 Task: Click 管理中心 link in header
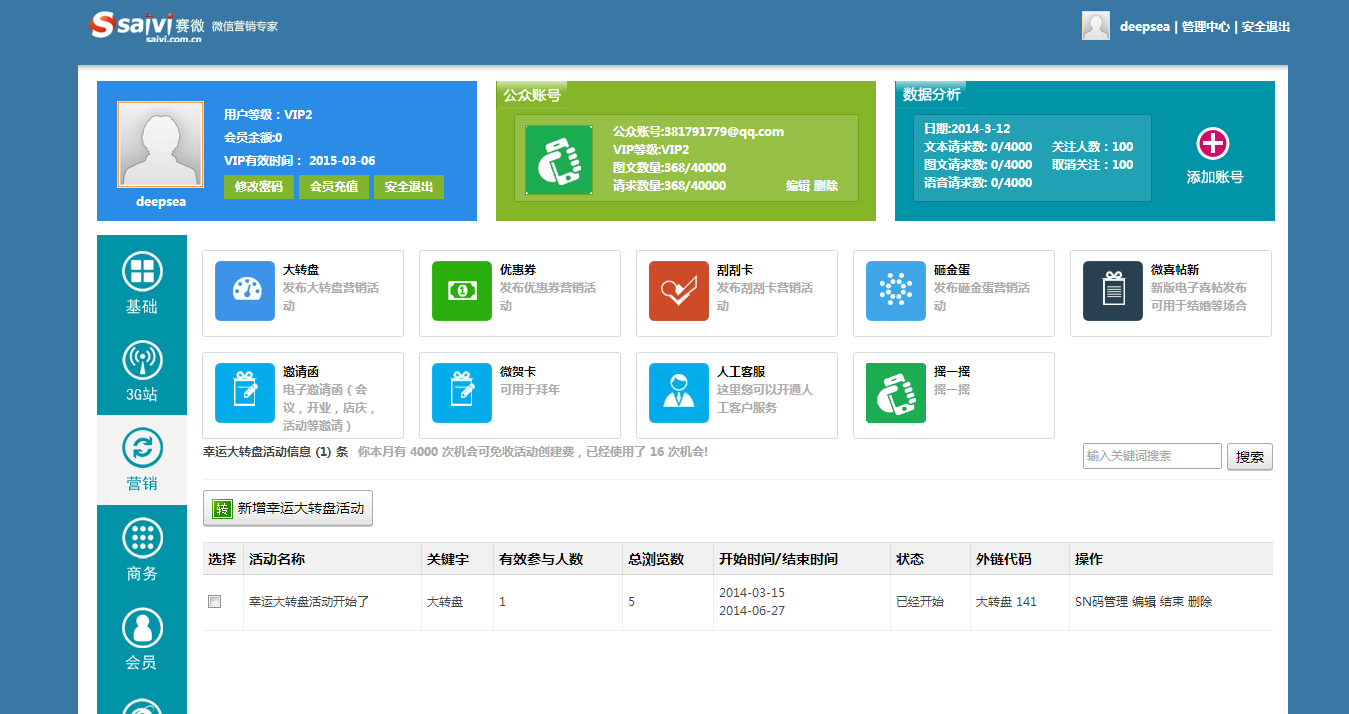pos(1205,27)
